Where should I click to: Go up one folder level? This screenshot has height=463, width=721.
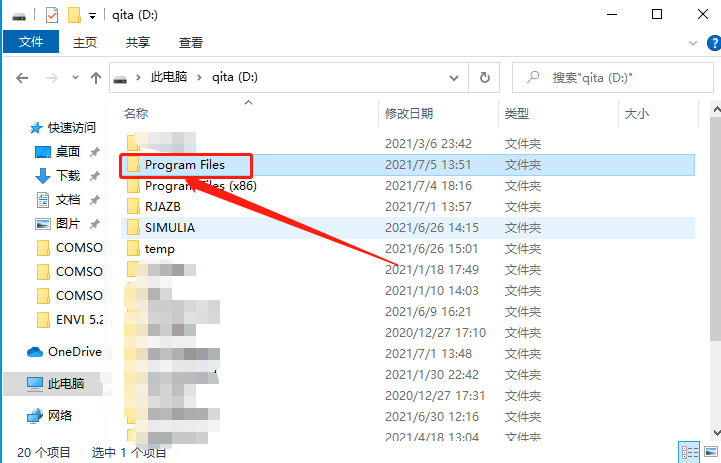pyautogui.click(x=96, y=78)
